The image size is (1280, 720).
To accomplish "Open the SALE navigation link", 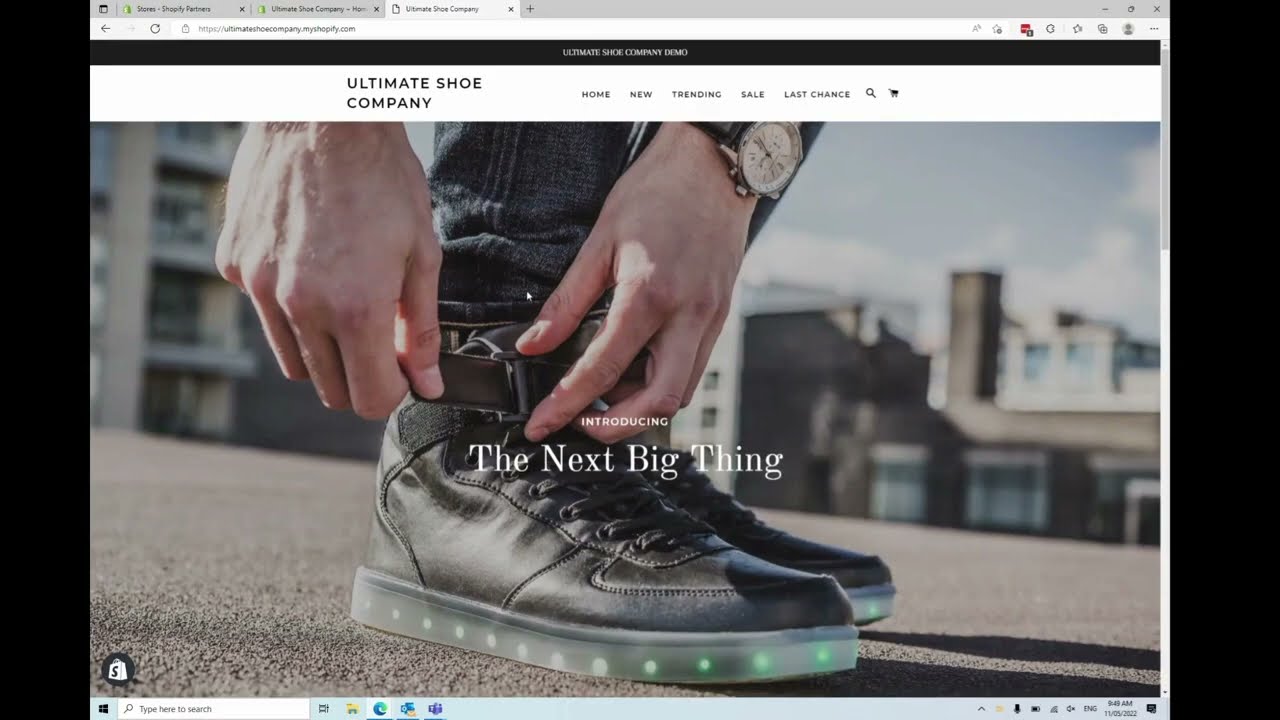I will (x=753, y=94).
